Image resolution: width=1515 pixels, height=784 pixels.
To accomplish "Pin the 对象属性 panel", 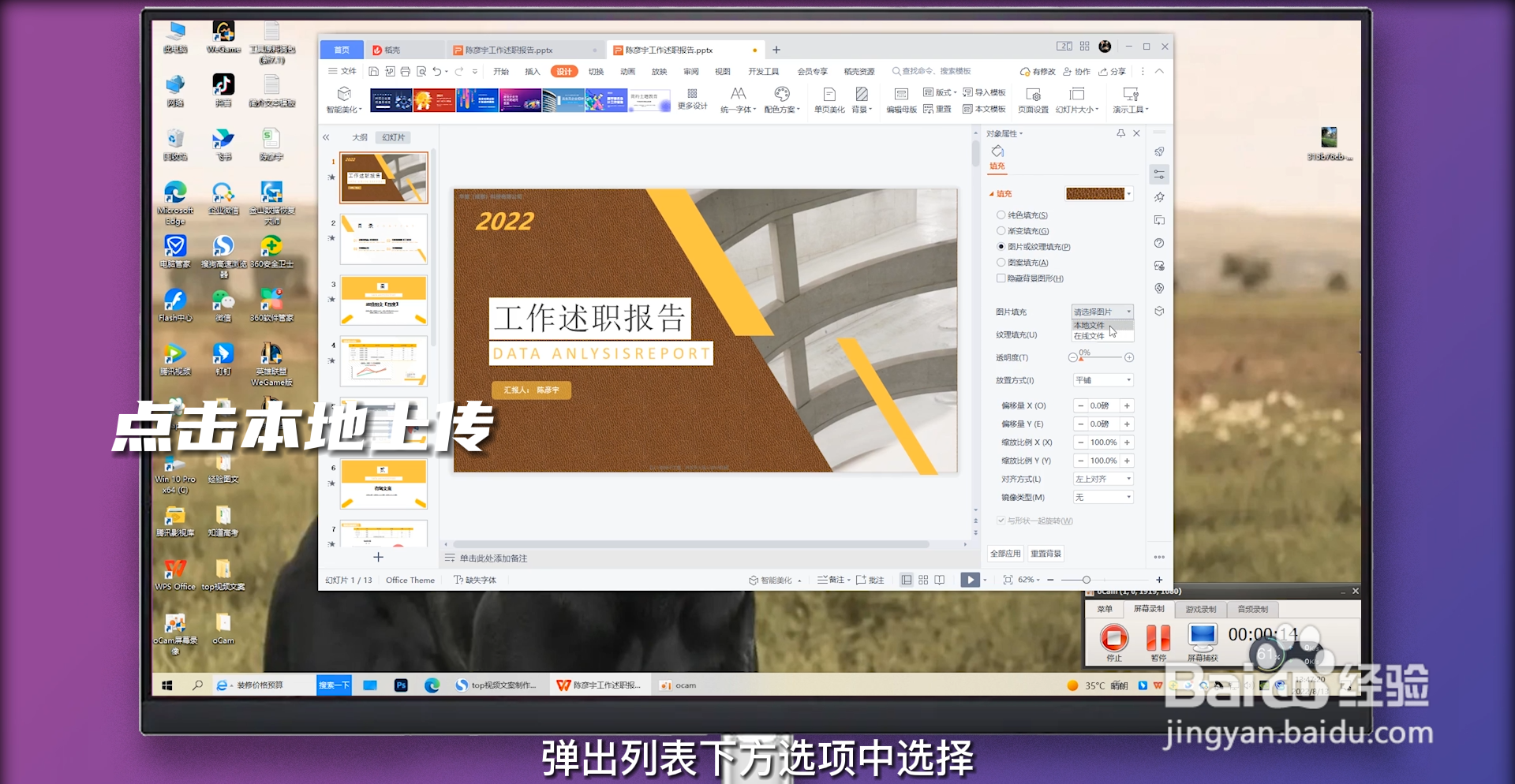I will [x=1120, y=133].
